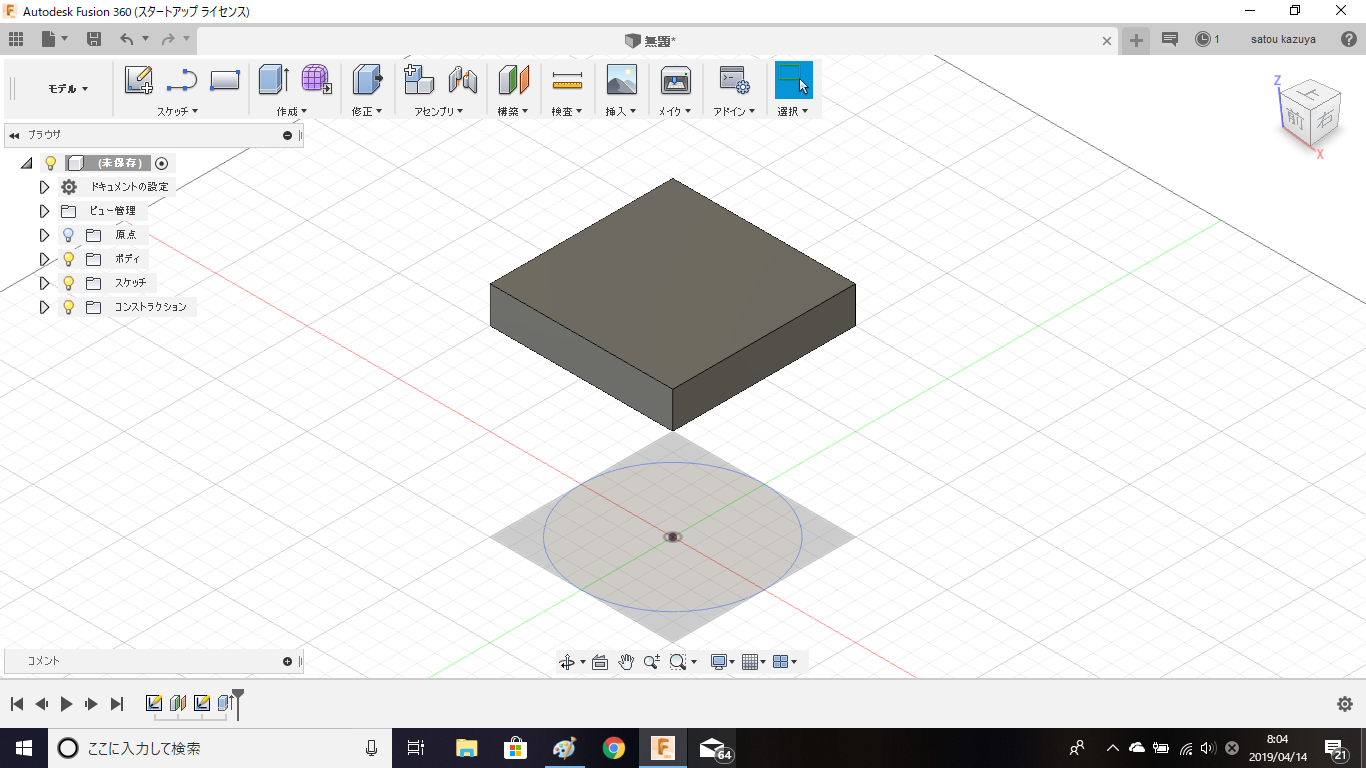Expand the Construction folder arrow

click(x=44, y=307)
